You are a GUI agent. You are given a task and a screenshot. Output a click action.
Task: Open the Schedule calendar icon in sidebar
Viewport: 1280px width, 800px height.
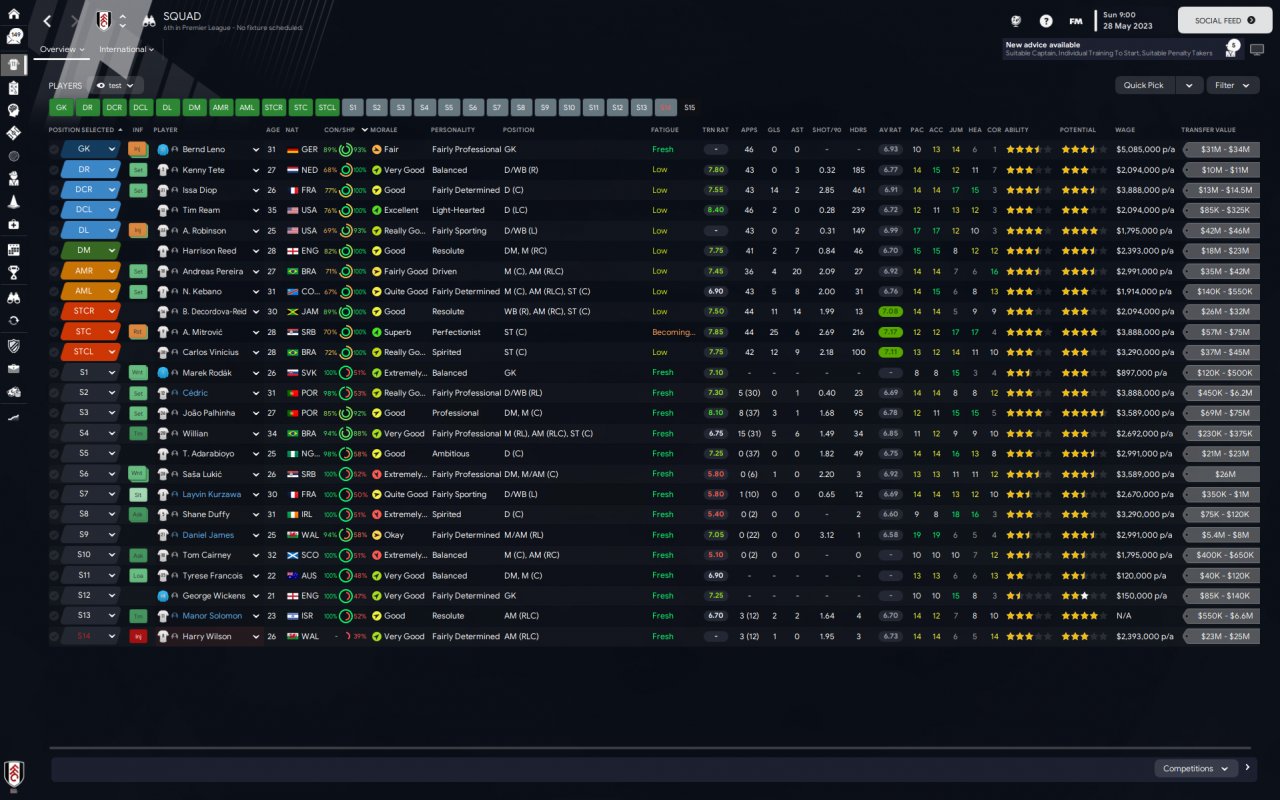(x=14, y=249)
